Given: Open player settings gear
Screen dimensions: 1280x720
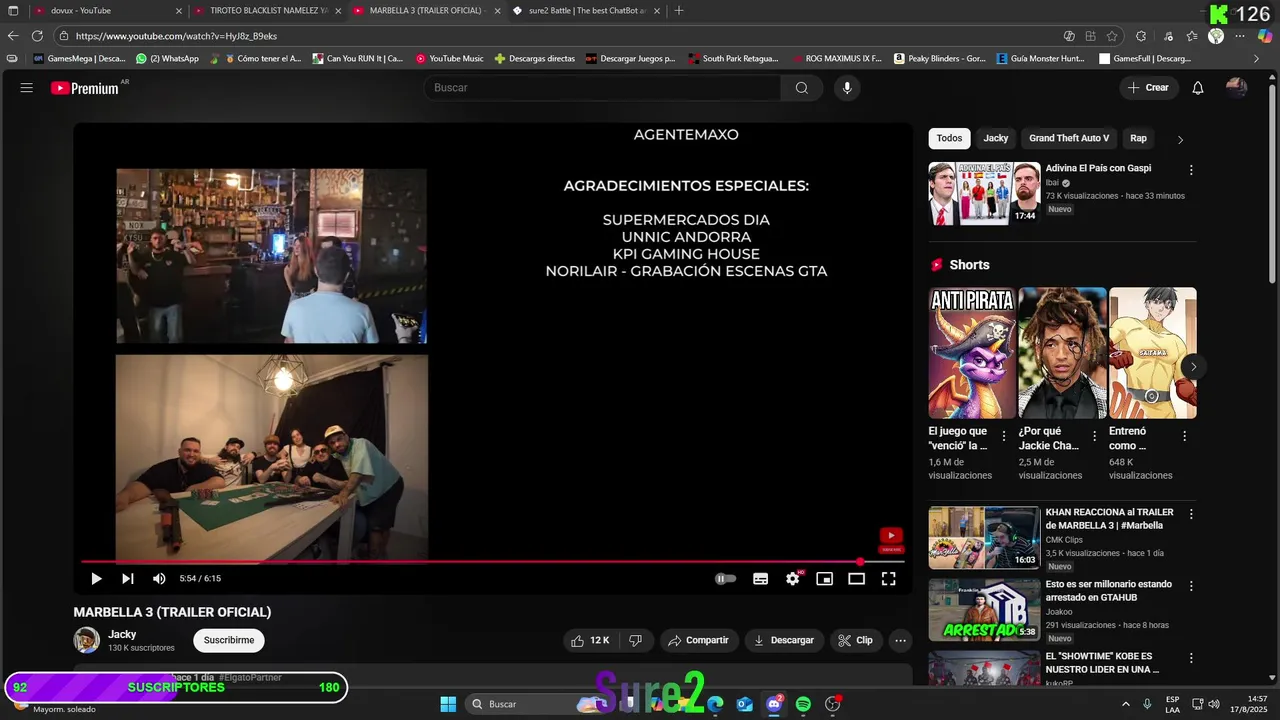Looking at the screenshot, I should tap(793, 579).
